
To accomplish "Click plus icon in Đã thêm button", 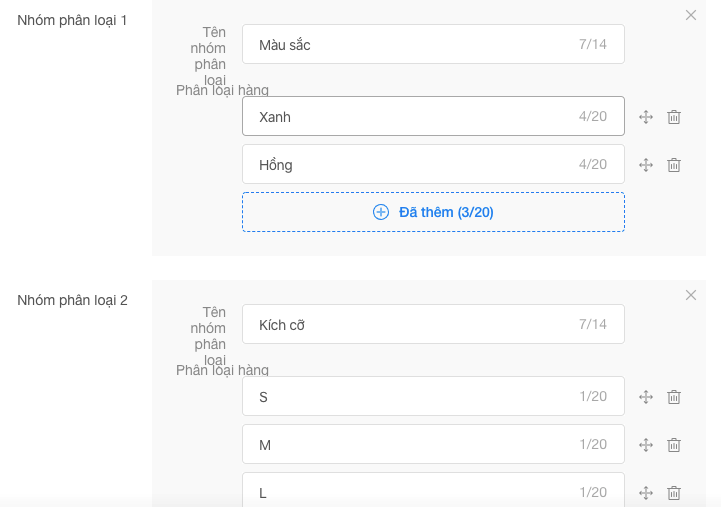I will [x=381, y=212].
